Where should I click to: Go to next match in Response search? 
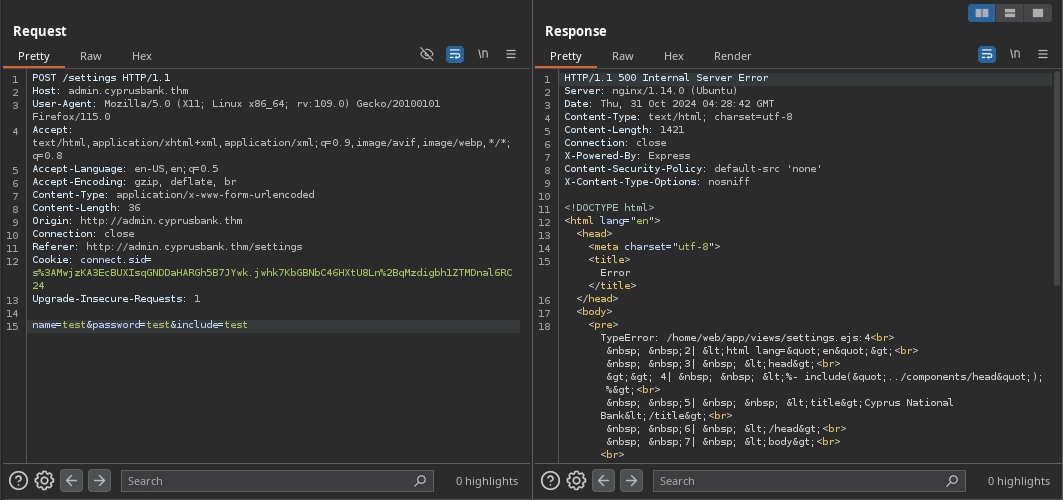coord(631,481)
